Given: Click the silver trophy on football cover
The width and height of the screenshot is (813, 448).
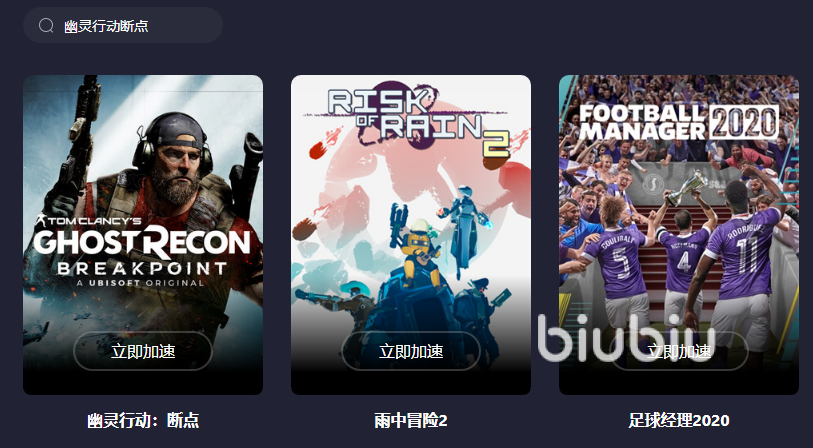Looking at the screenshot, I should (687, 188).
